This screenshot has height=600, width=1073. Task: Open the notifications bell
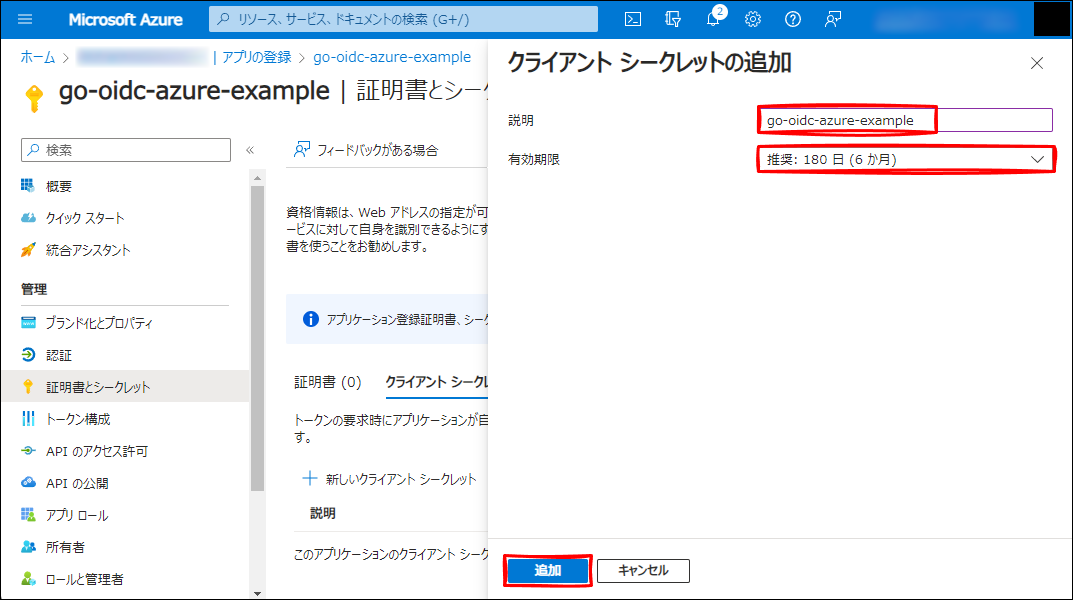713,19
